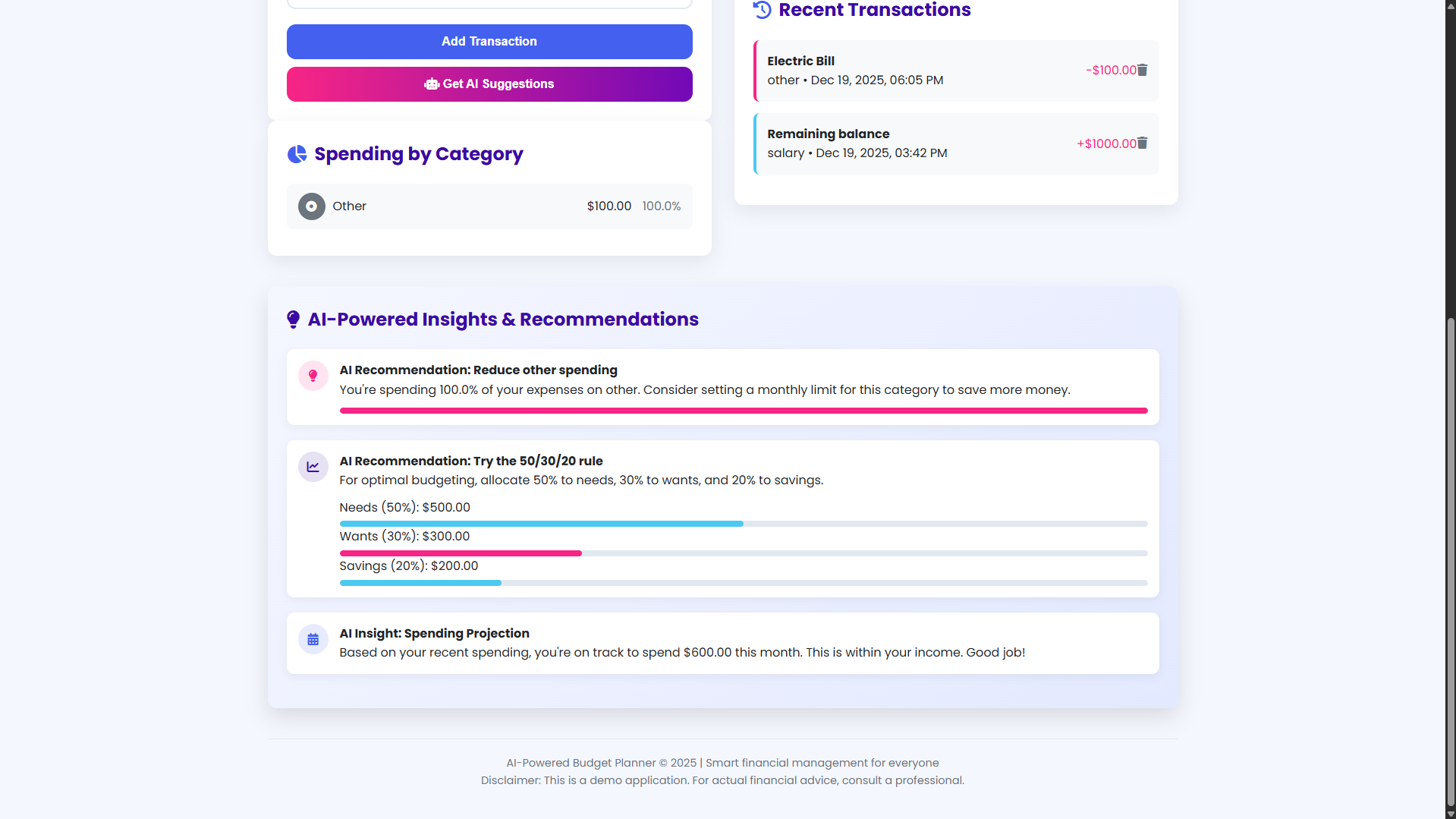Click the 50/30/20 rule chart icon
This screenshot has height=819, width=1456.
pyautogui.click(x=313, y=467)
